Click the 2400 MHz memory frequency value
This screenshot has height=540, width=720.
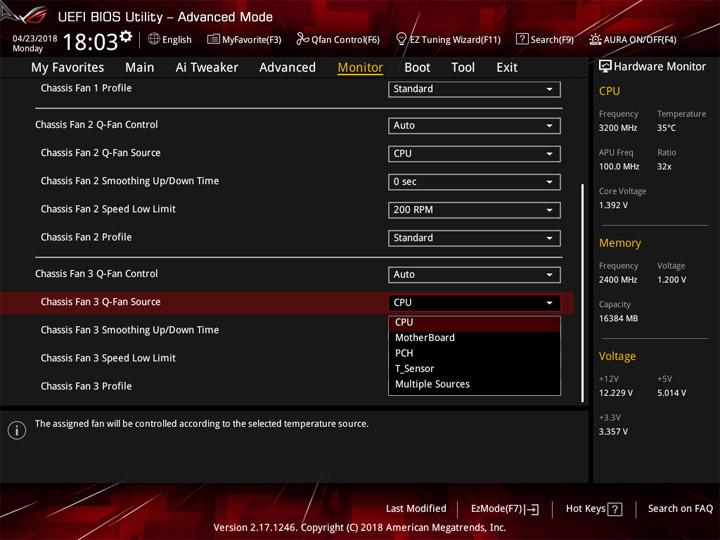click(x=618, y=280)
